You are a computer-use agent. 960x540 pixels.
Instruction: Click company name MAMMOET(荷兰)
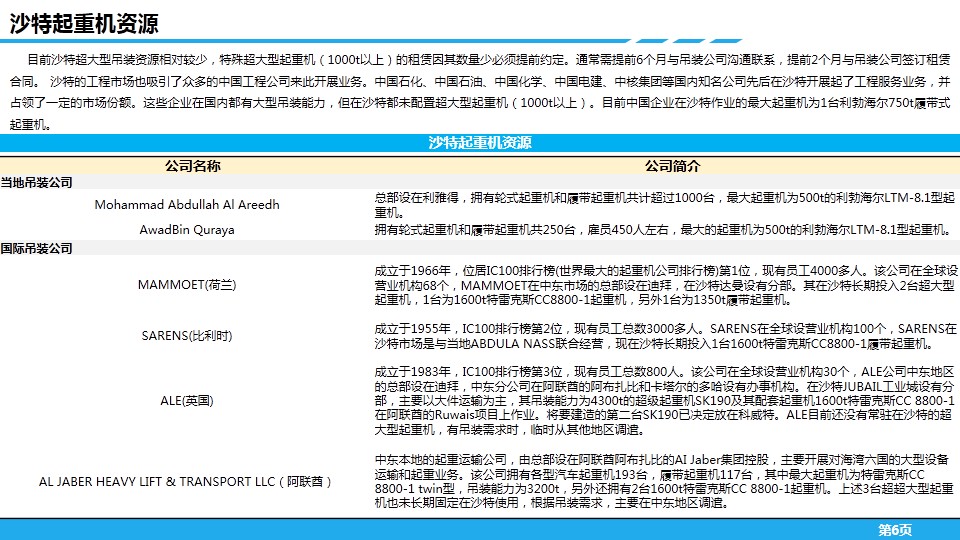187,285
